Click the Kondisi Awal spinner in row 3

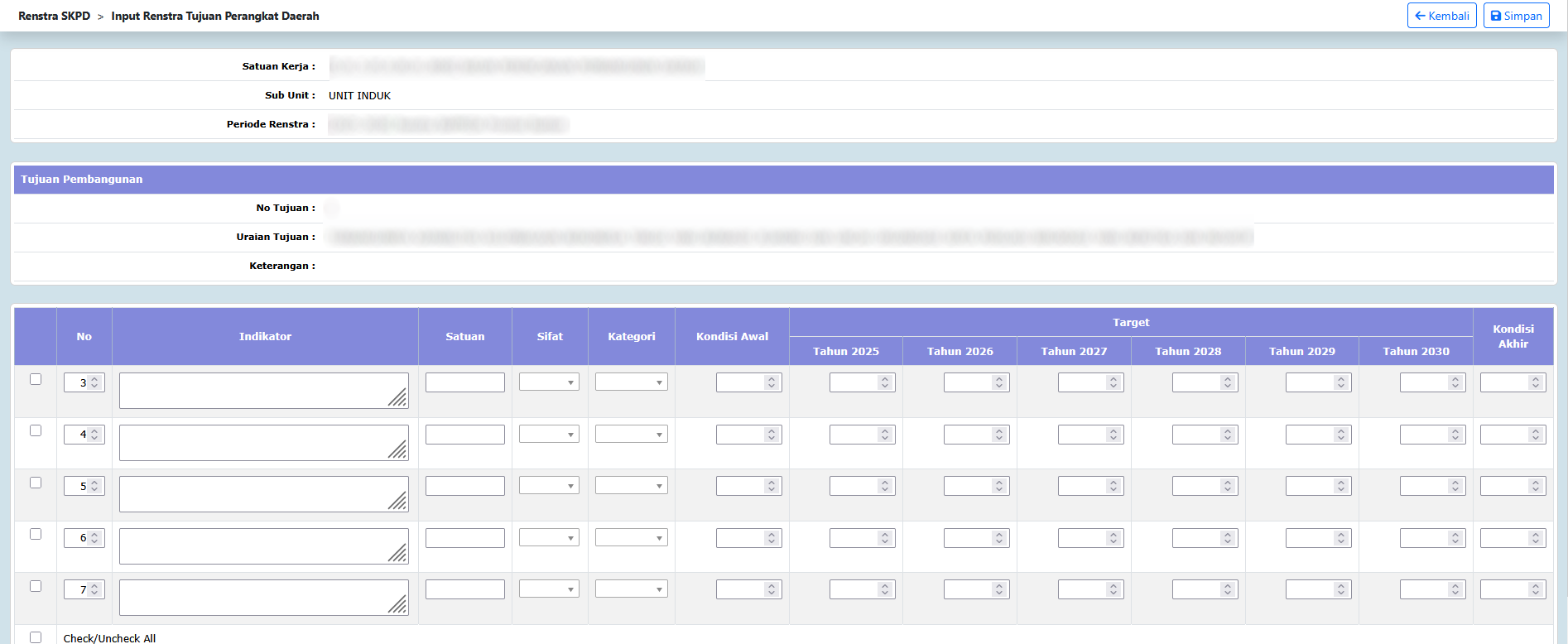pos(772,382)
